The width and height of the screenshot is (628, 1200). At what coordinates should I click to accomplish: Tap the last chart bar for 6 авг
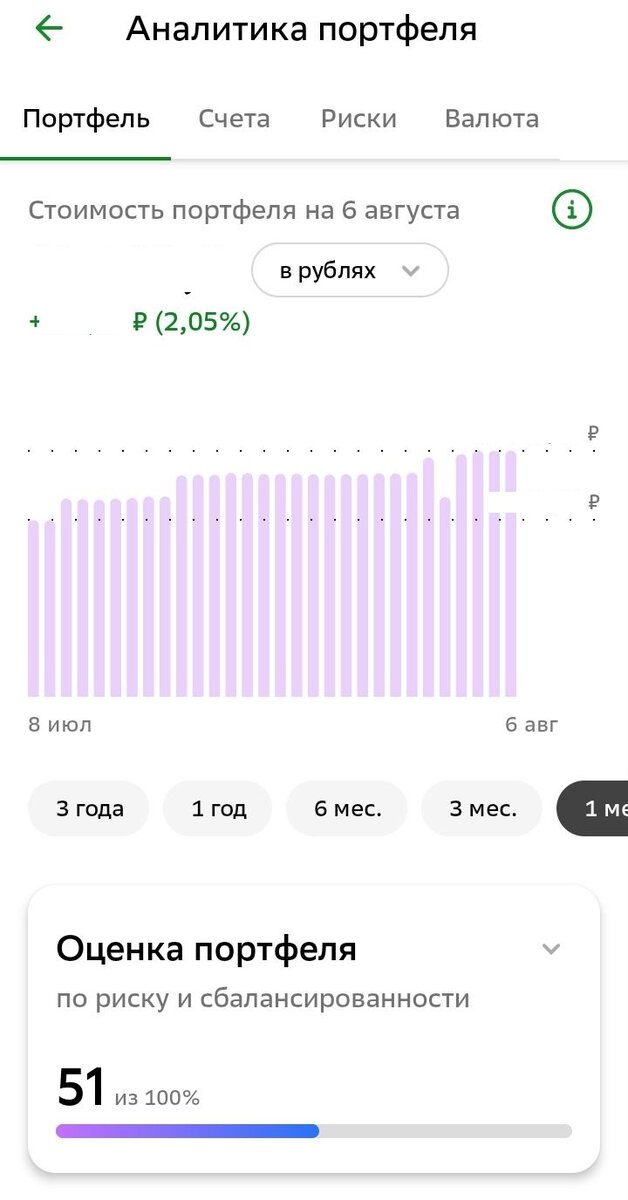[510, 574]
